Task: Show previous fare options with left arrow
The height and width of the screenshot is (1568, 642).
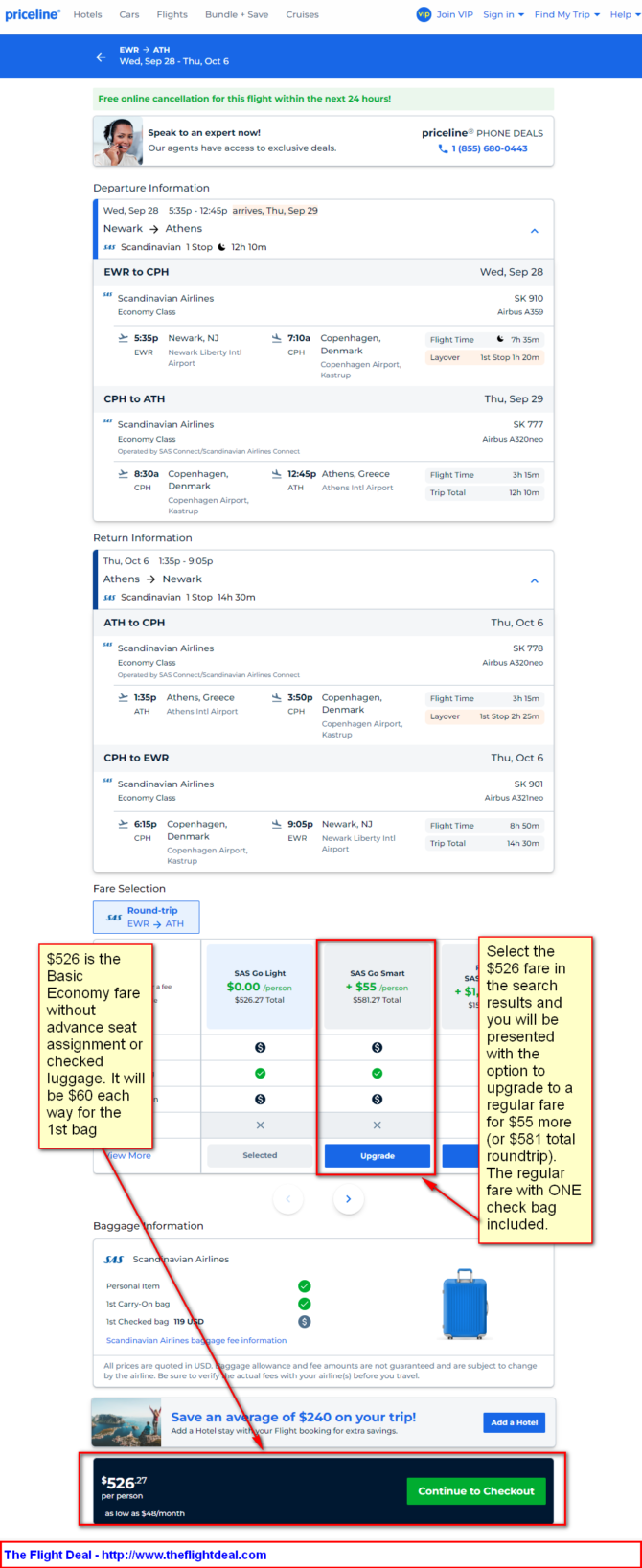Action: pyautogui.click(x=287, y=1198)
